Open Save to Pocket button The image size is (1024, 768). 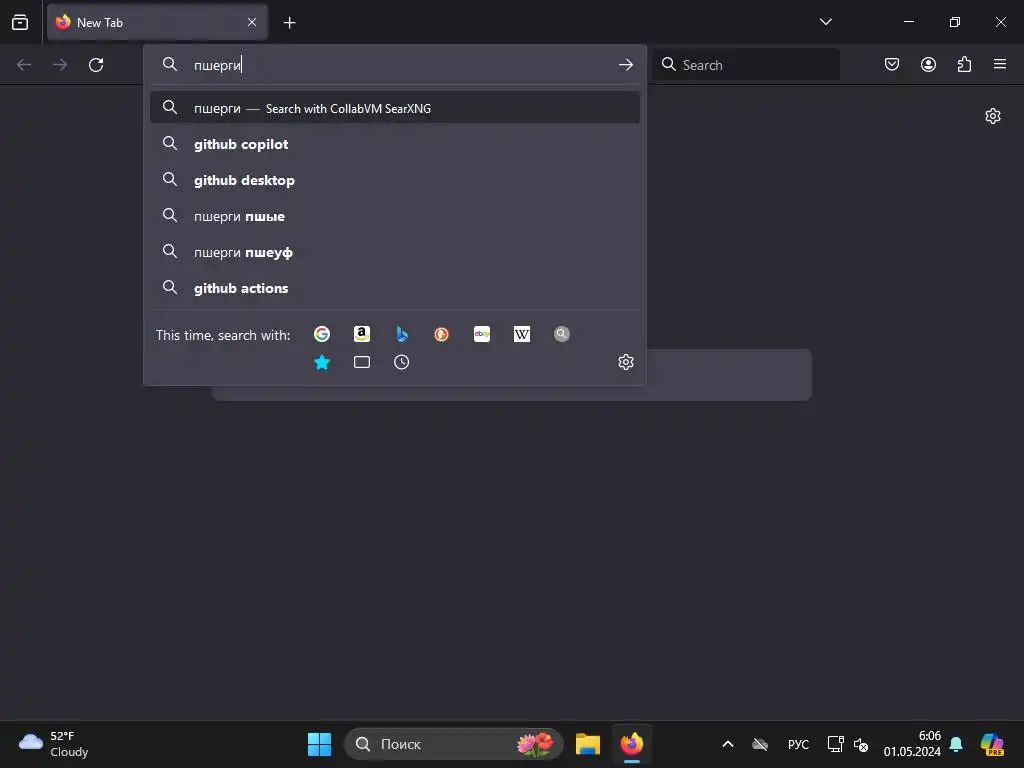tap(892, 65)
